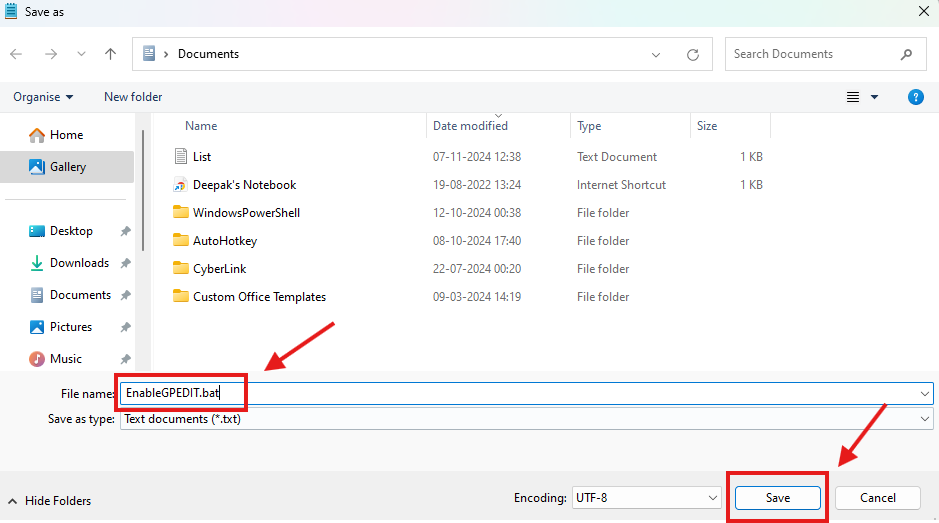Click the AutoHotkey folder icon
Viewport: 939px width, 523px height.
(x=180, y=240)
